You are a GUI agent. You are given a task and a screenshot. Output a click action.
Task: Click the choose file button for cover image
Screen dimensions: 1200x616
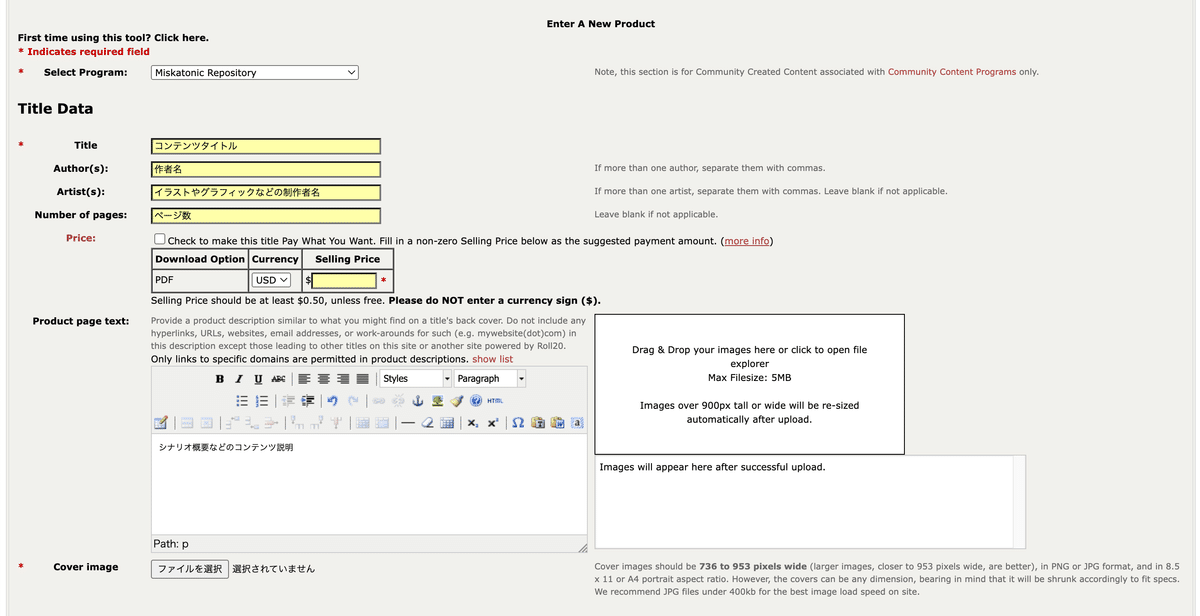click(x=190, y=569)
